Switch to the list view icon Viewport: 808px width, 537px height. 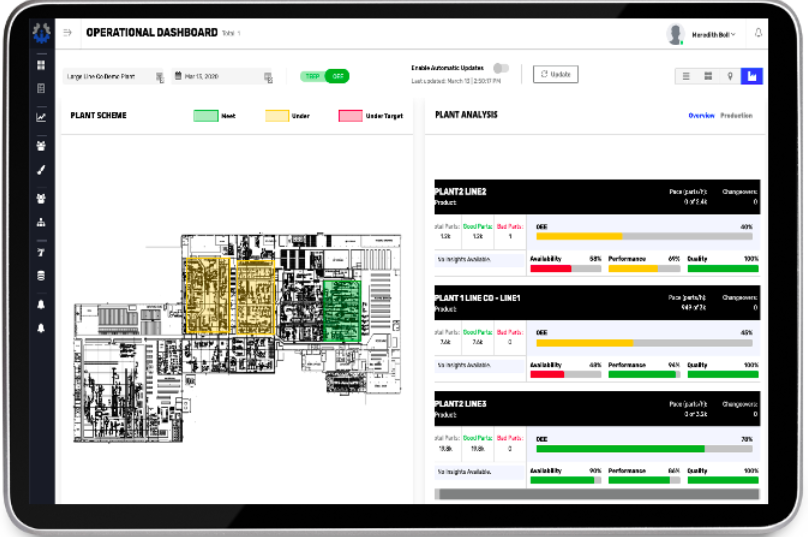(686, 75)
